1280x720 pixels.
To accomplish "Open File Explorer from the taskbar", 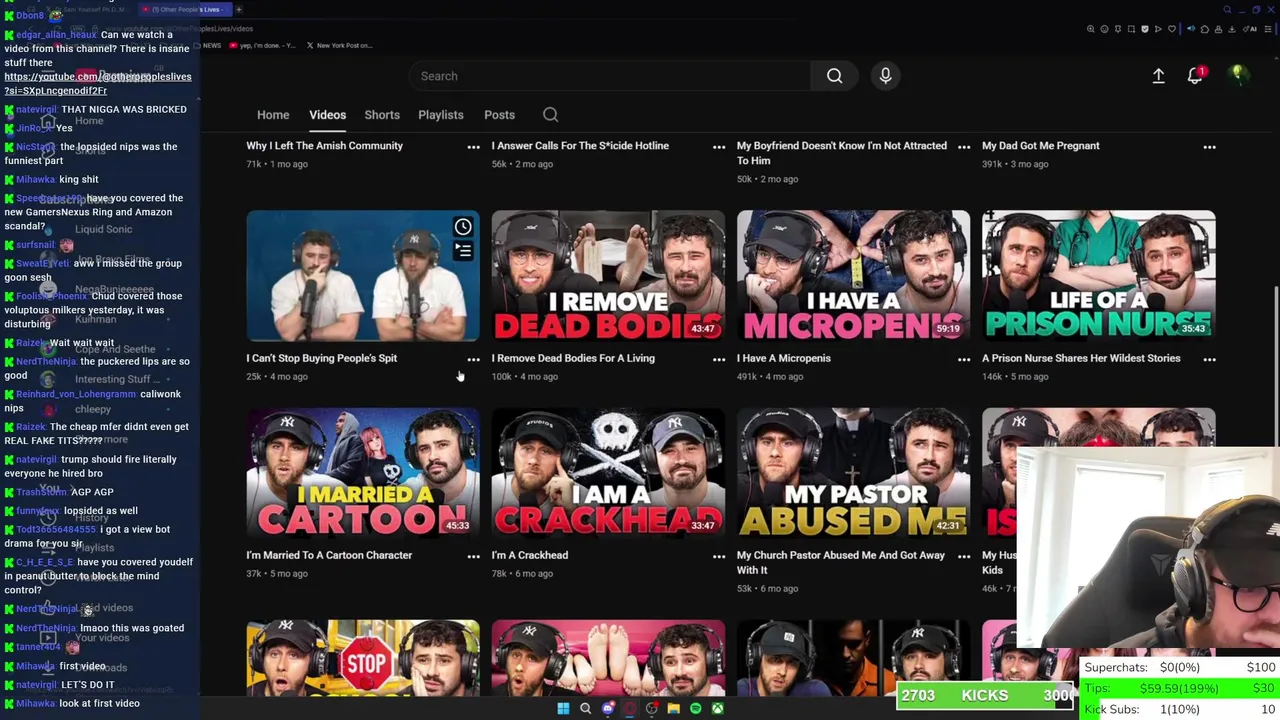I will pos(673,709).
